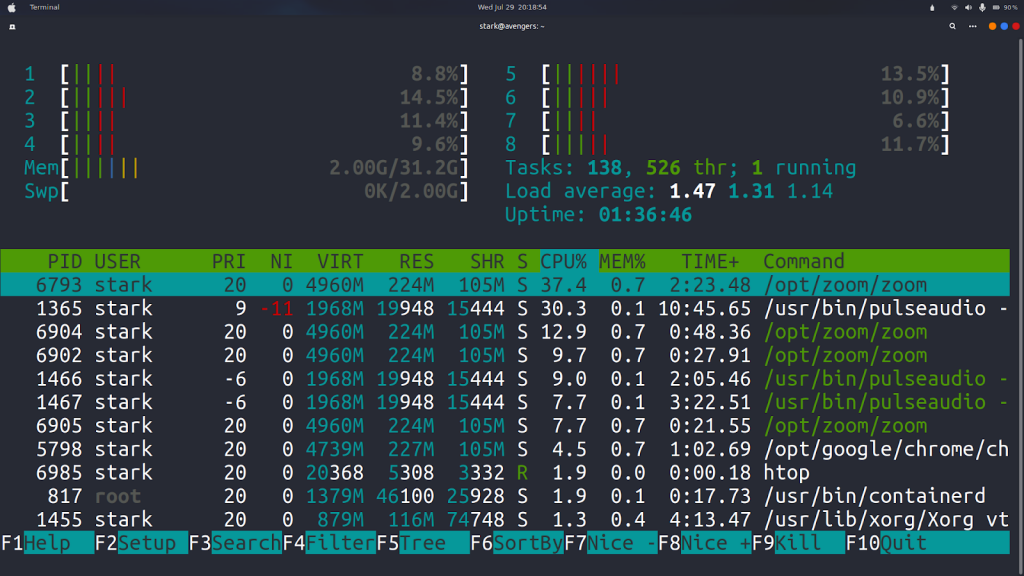Click the Swp meter showing 0K/2.00G
Screen dimensions: 1024x576
(247, 191)
